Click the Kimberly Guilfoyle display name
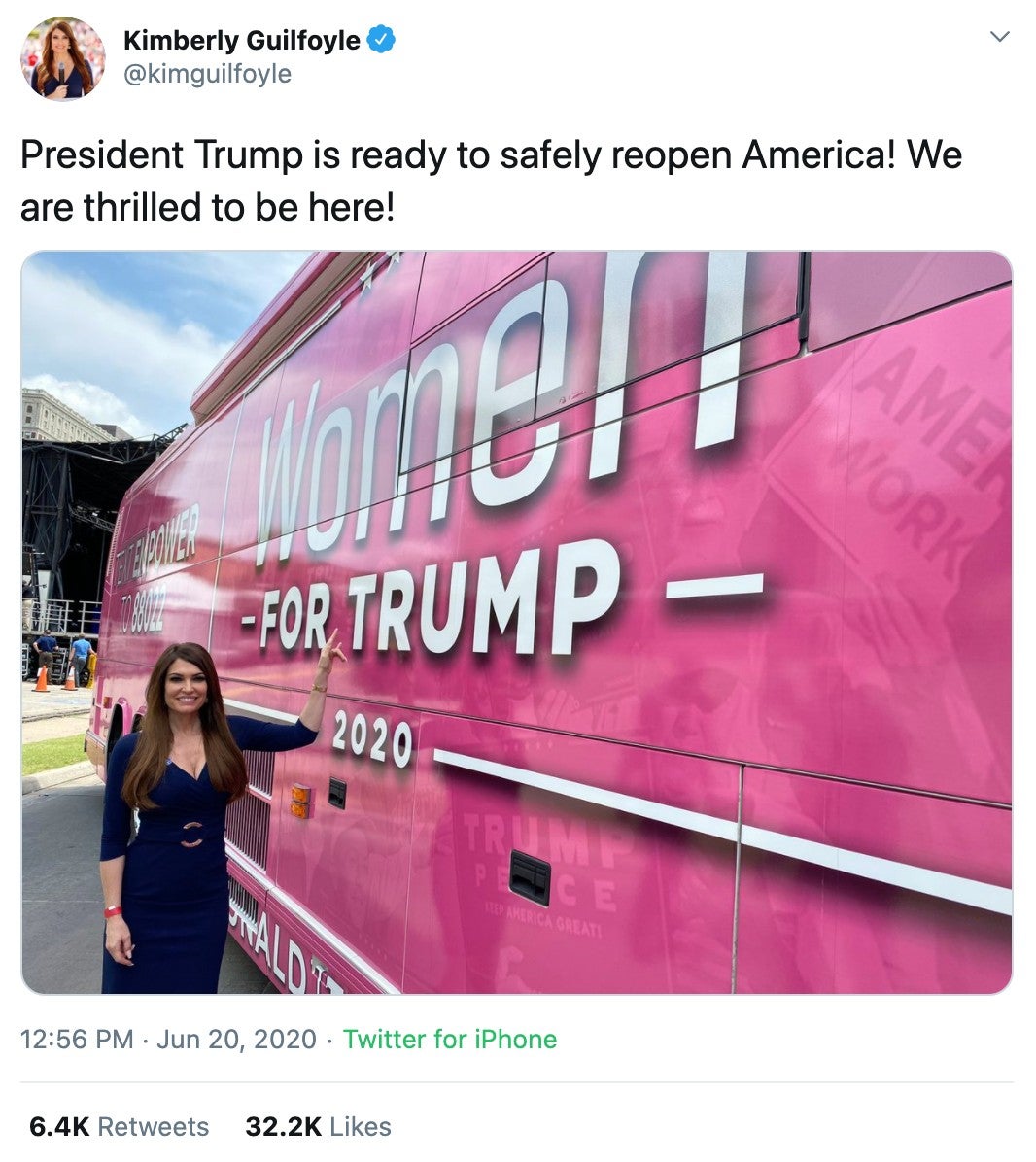 point(242,40)
